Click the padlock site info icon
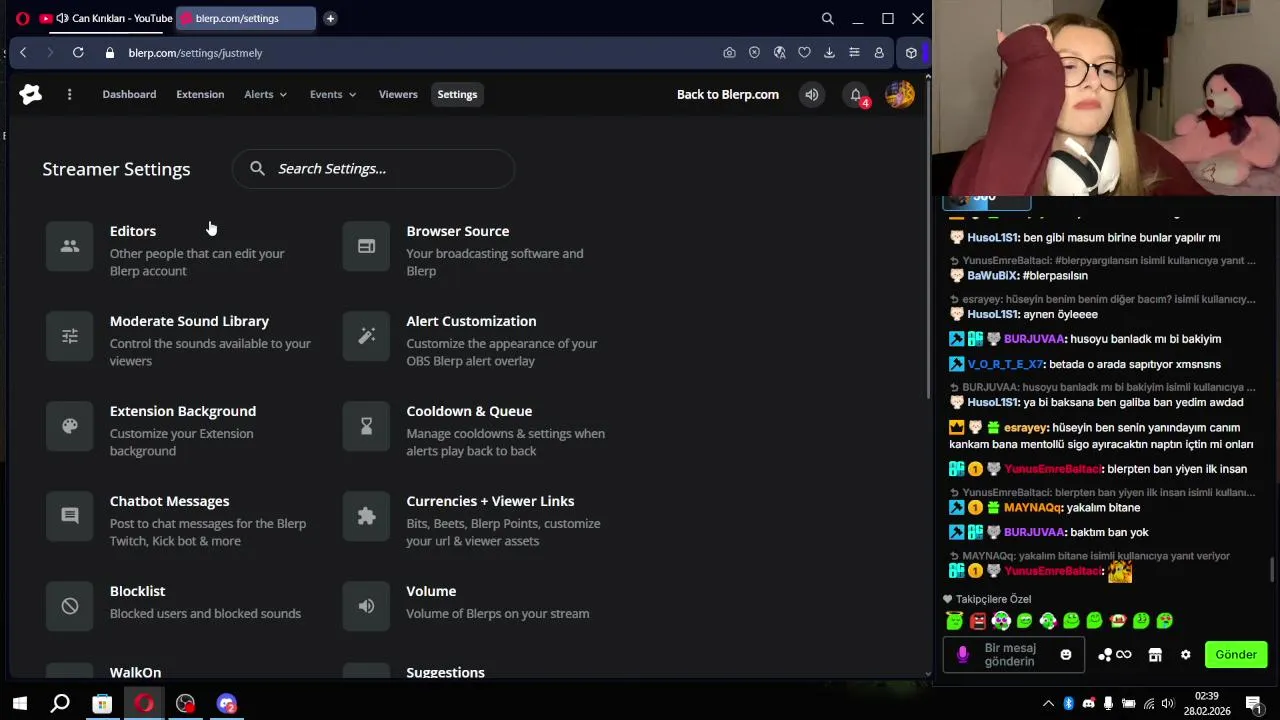Image resolution: width=1280 pixels, height=720 pixels. (110, 53)
